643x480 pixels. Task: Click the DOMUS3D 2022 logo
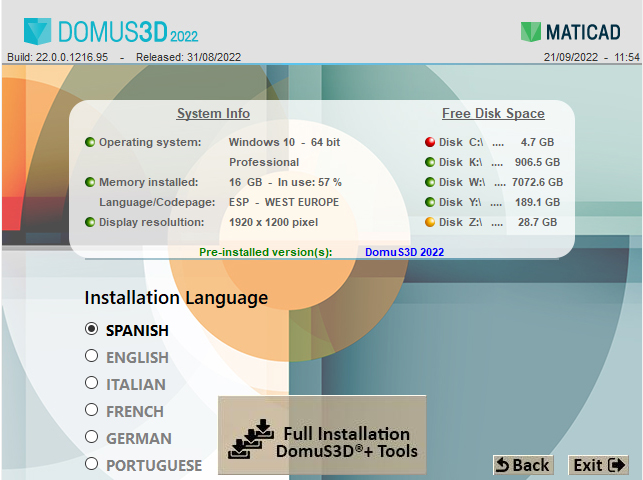[x=111, y=31]
